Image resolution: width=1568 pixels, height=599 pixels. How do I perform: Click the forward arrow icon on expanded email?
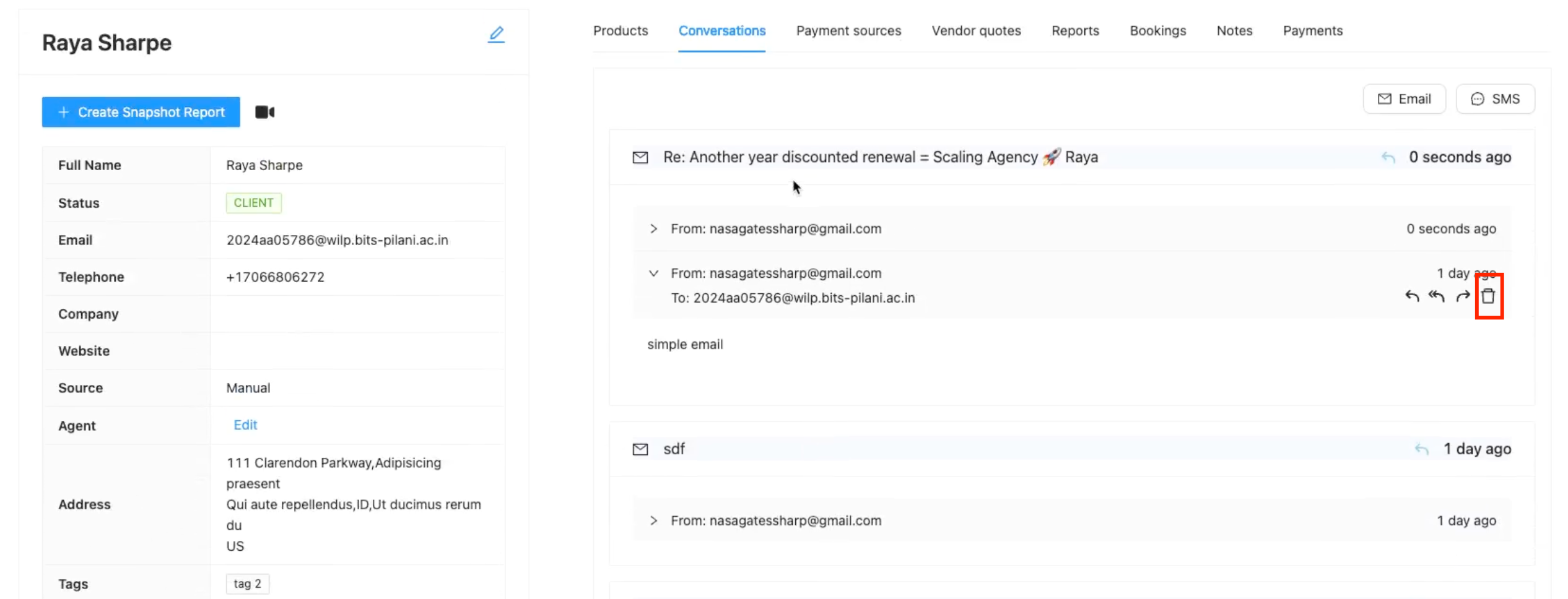point(1463,296)
